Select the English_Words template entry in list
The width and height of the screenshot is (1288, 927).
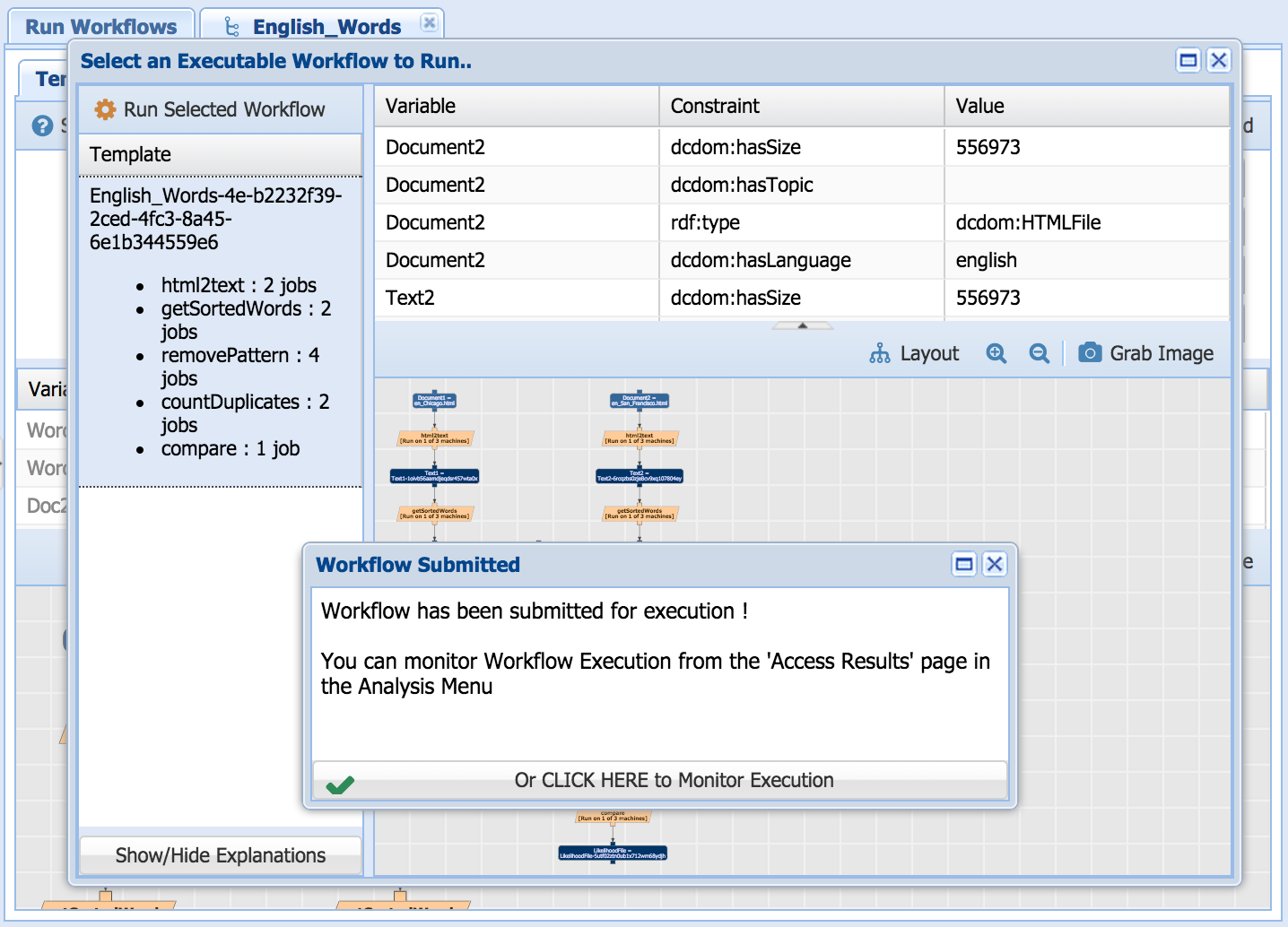point(215,219)
